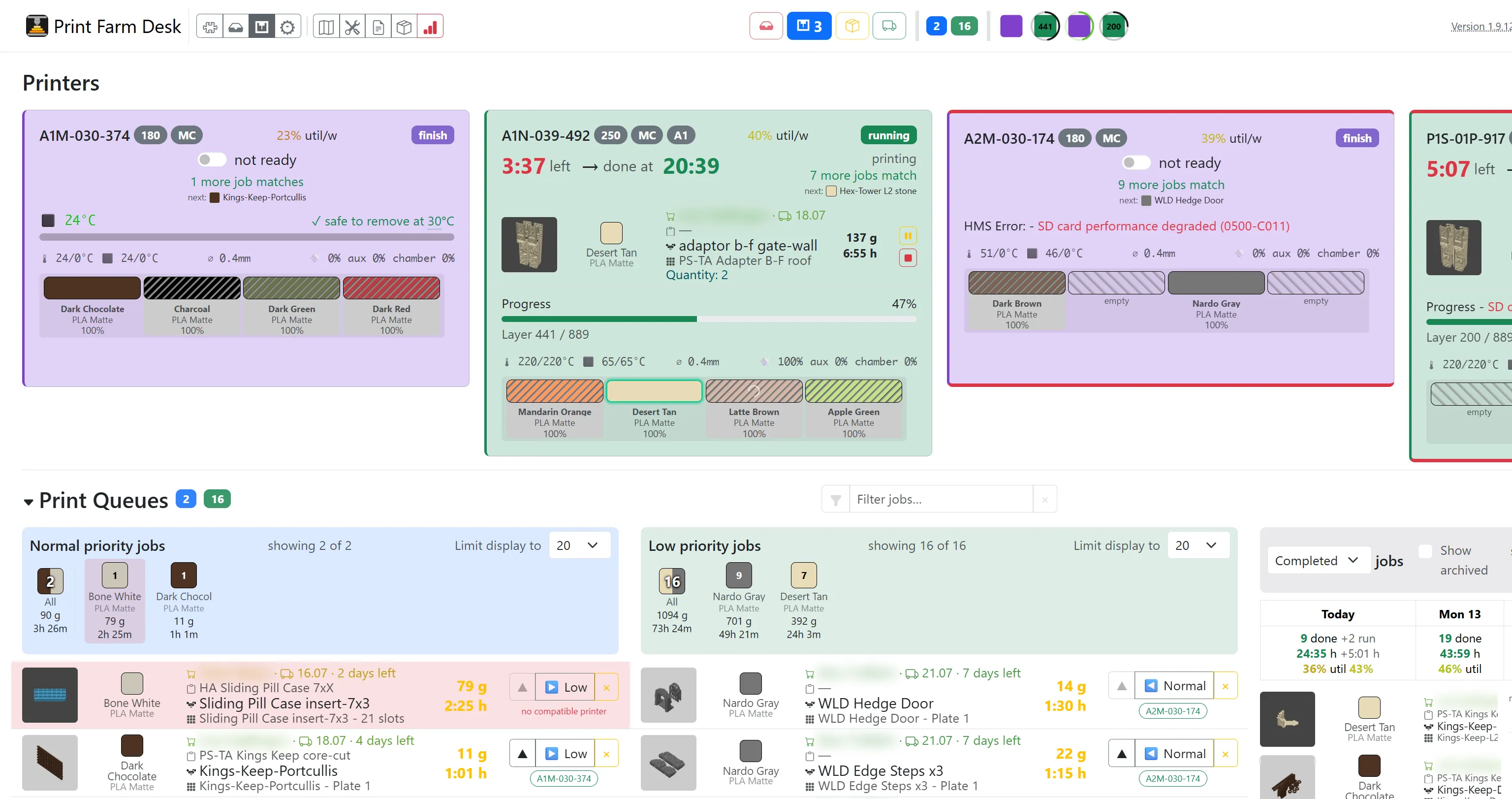Toggle the not ready switch on A1M-030-374
Image resolution: width=1512 pixels, height=799 pixels.
211,160
